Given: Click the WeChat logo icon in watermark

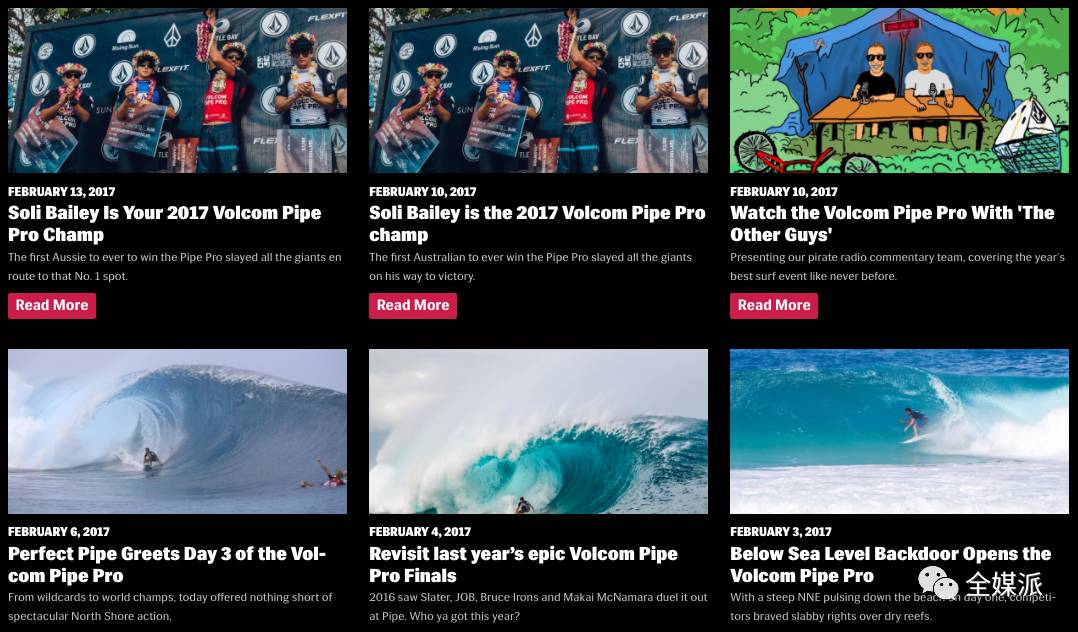Looking at the screenshot, I should click(x=938, y=584).
